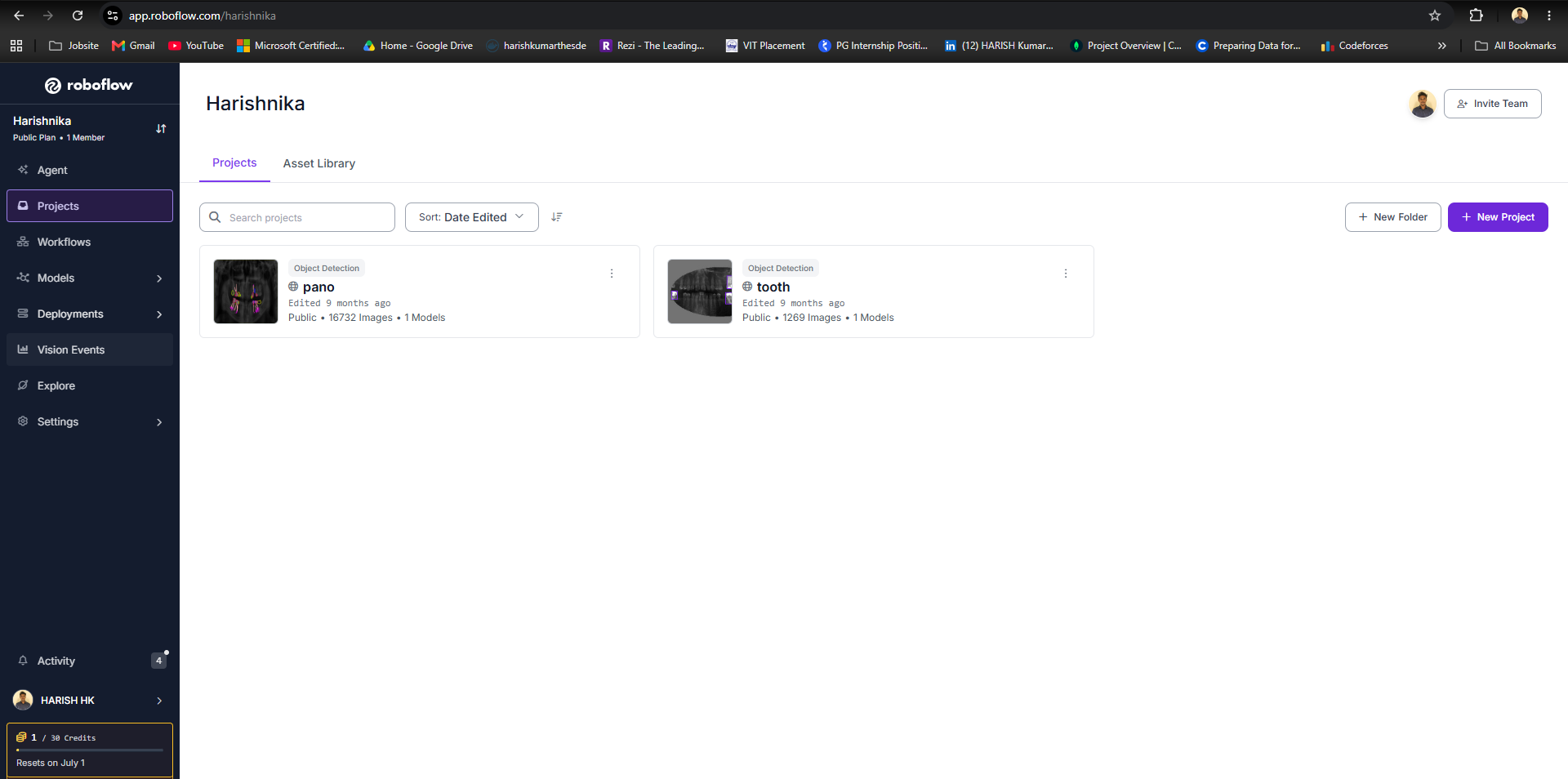Click the globe icon beside tooth
This screenshot has width=1568, height=779.
pos(747,287)
